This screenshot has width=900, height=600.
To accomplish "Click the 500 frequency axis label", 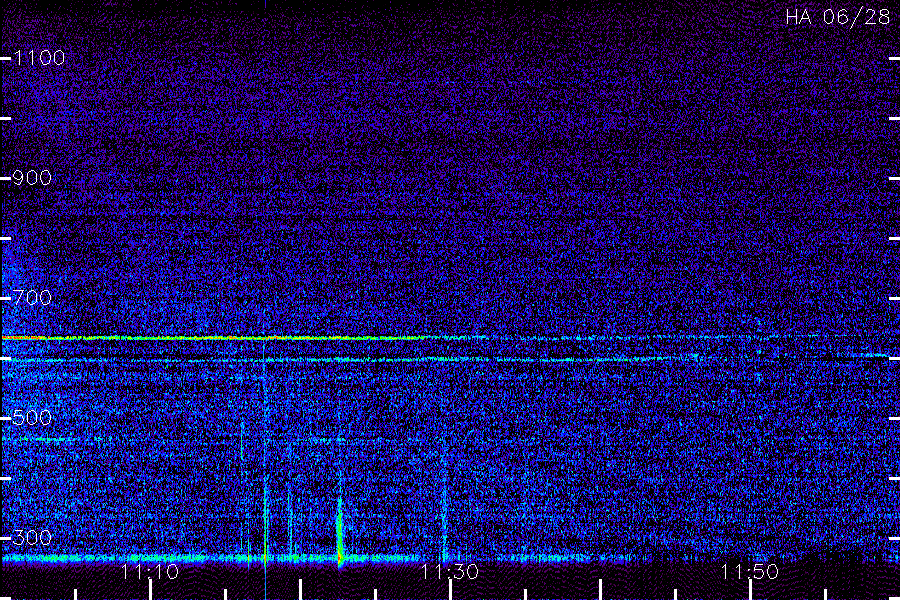I will (x=32, y=418).
